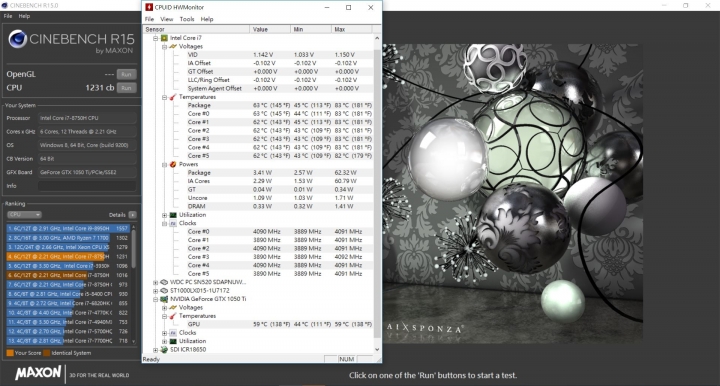Click the MAXON logo at bottom
The image size is (720, 386).
(x=38, y=372)
